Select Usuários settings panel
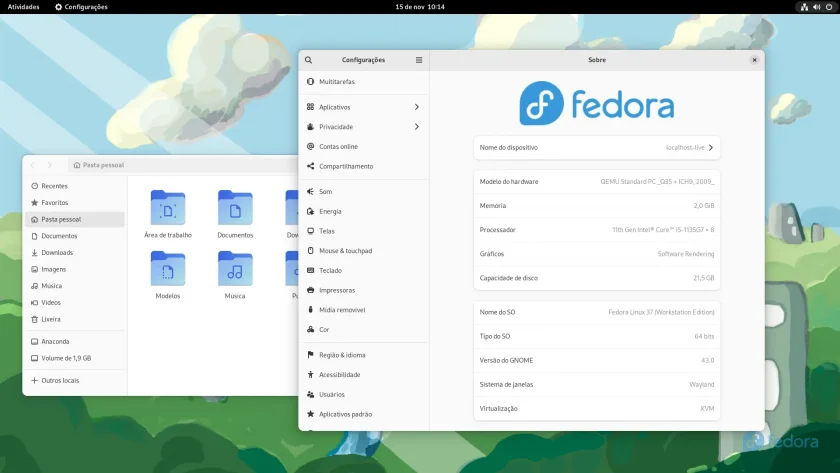The image size is (840, 473). pyautogui.click(x=364, y=395)
